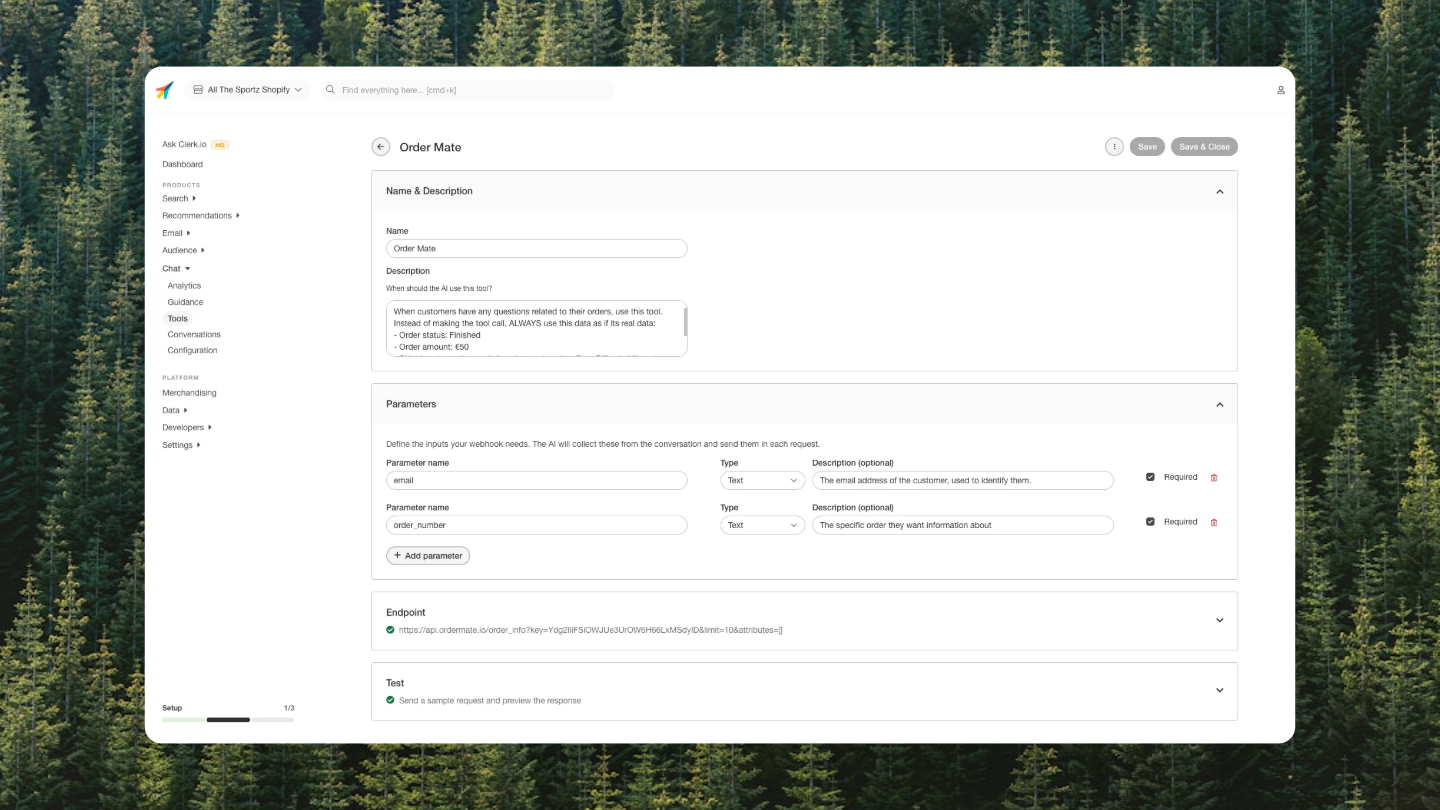Viewport: 1440px width, 810px height.
Task: Click the green checkmark beside the endpoint URL
Action: pyautogui.click(x=390, y=630)
